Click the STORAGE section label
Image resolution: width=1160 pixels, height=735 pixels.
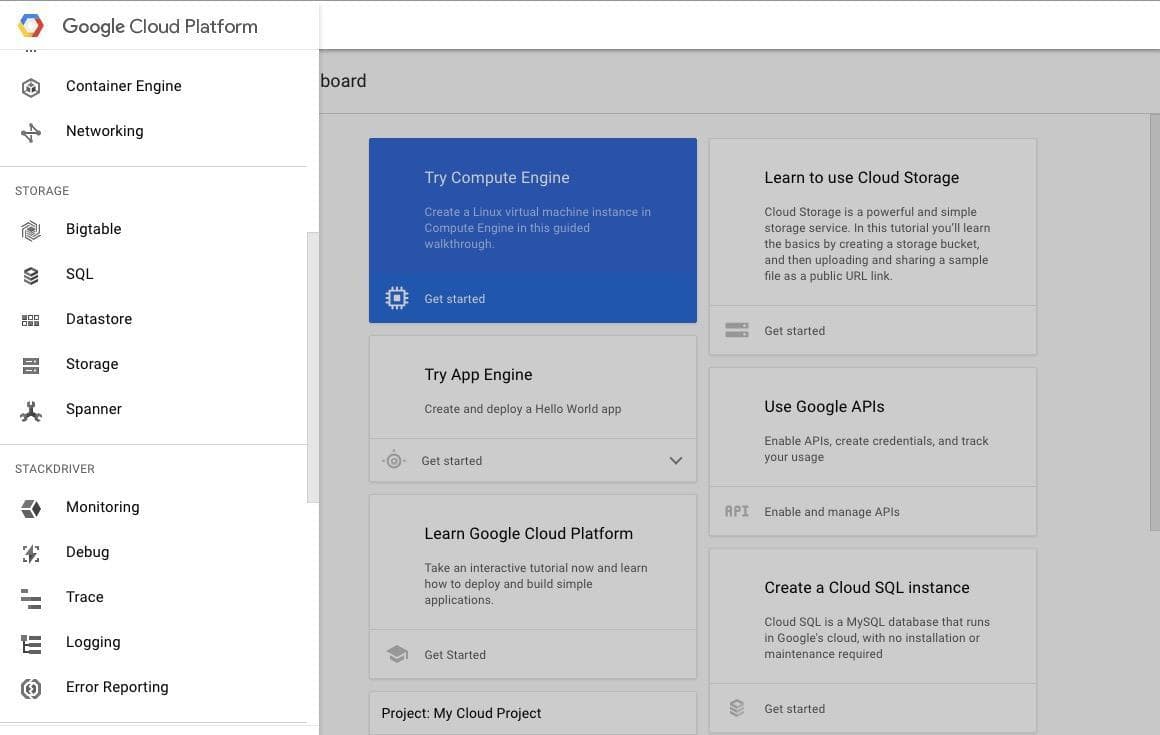click(42, 191)
